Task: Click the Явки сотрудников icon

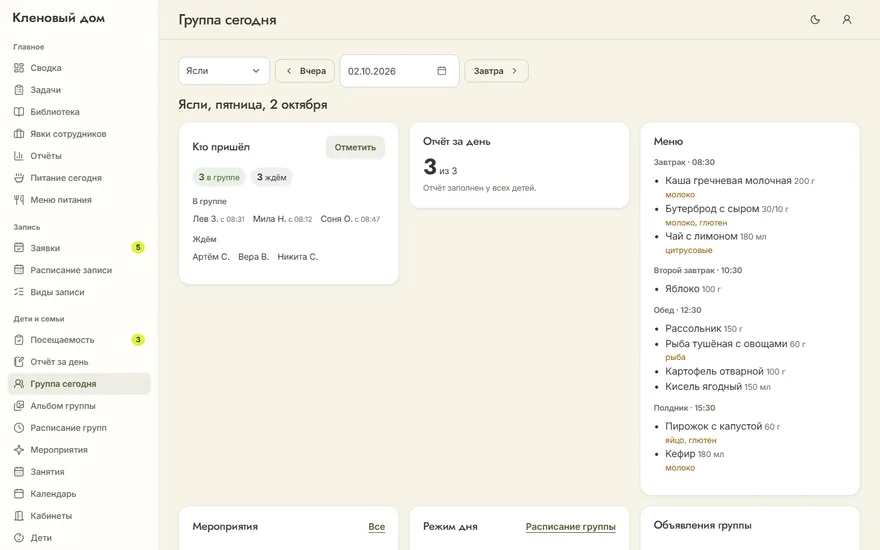Action: 19,134
